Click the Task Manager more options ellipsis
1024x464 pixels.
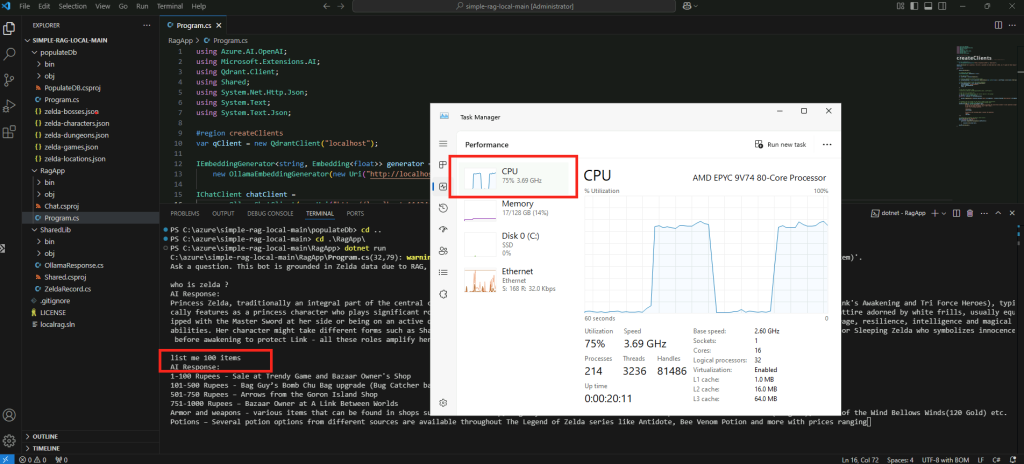pyautogui.click(x=827, y=144)
